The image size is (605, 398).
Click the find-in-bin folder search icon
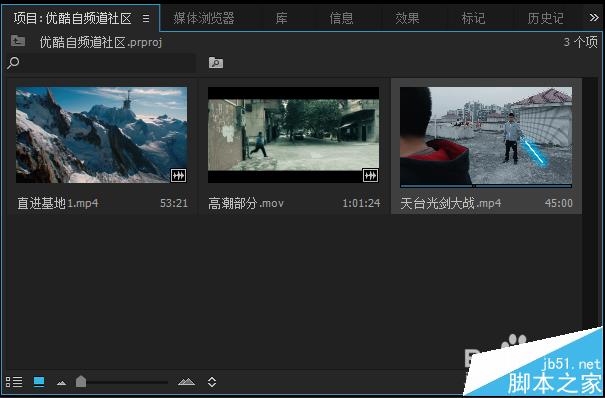click(216, 62)
